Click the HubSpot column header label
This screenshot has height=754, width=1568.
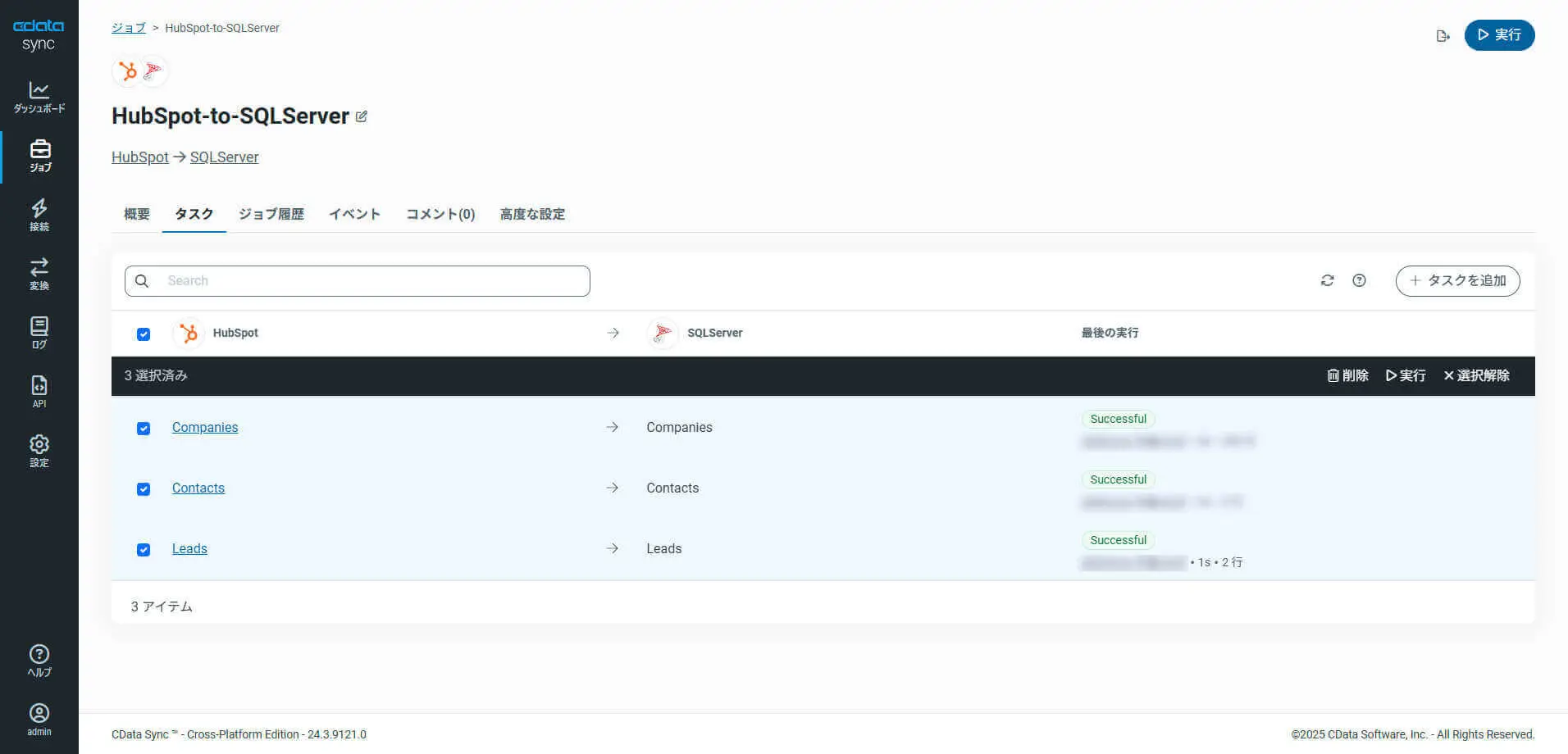[x=235, y=333]
